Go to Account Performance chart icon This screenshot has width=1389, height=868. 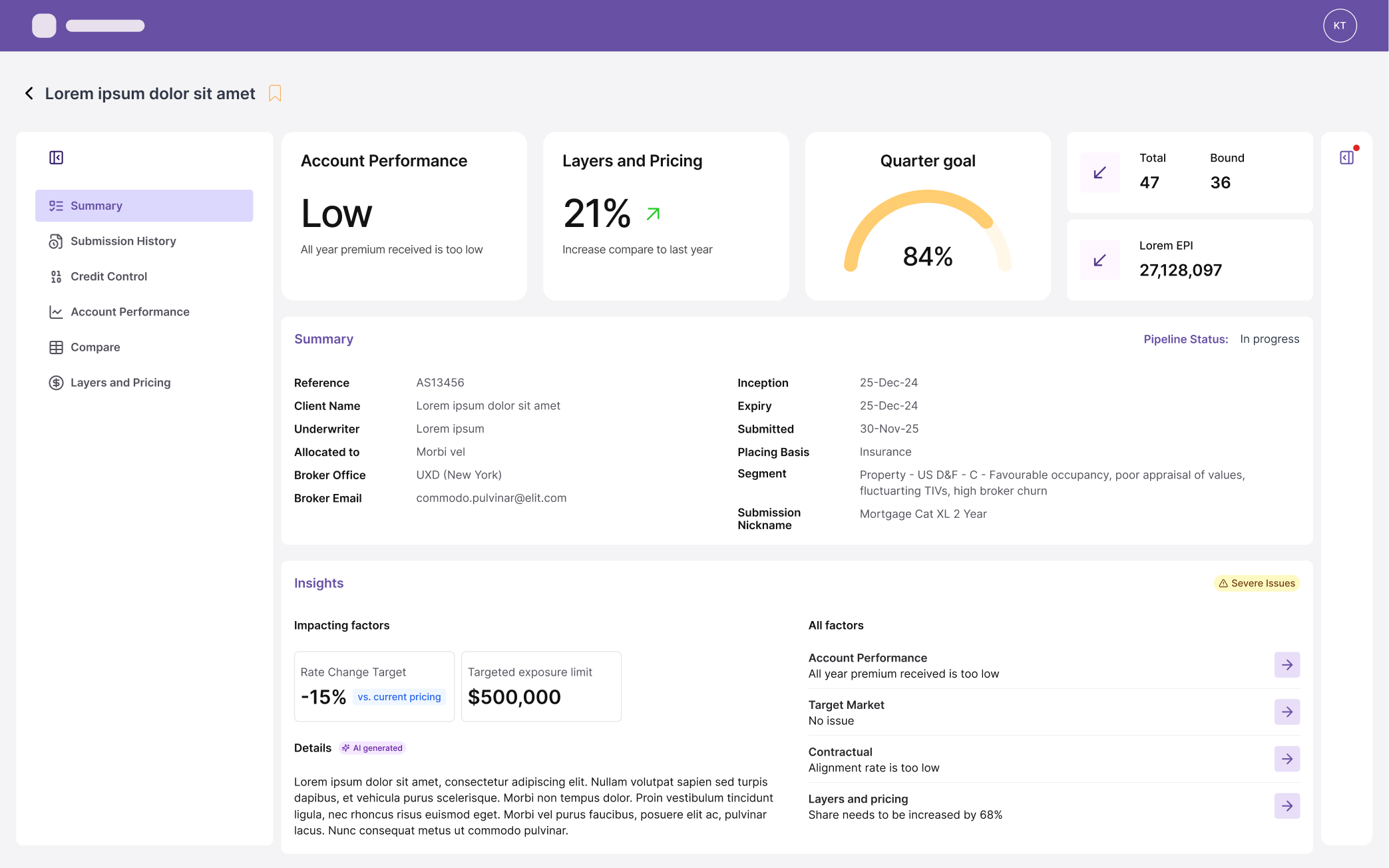pos(56,312)
